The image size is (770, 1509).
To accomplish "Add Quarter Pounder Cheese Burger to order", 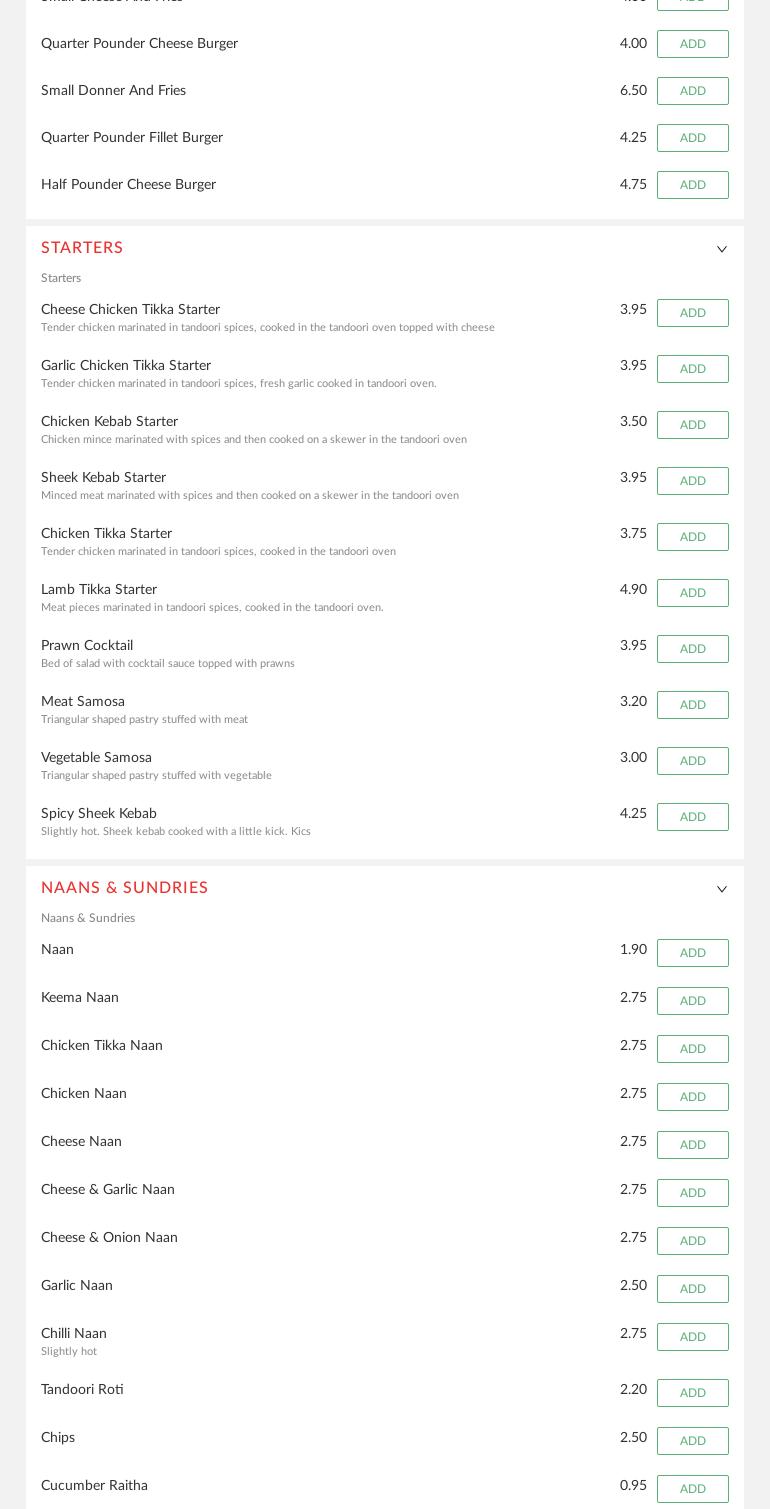I will (692, 44).
